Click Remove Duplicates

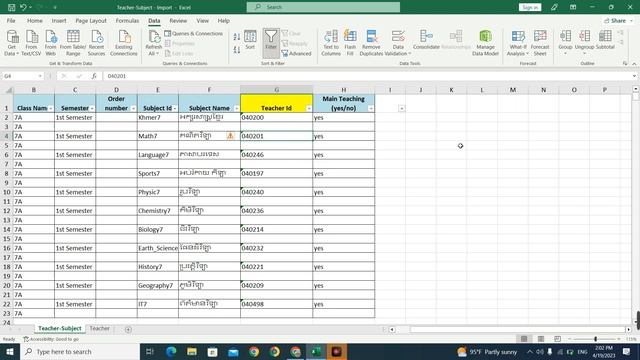[371, 42]
